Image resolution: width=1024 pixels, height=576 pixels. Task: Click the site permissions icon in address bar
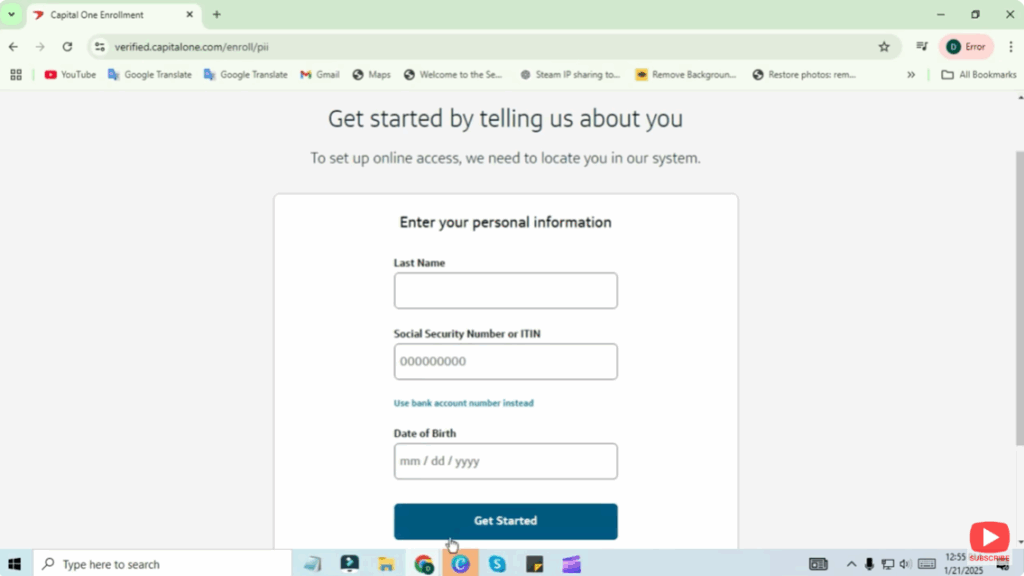[x=100, y=46]
